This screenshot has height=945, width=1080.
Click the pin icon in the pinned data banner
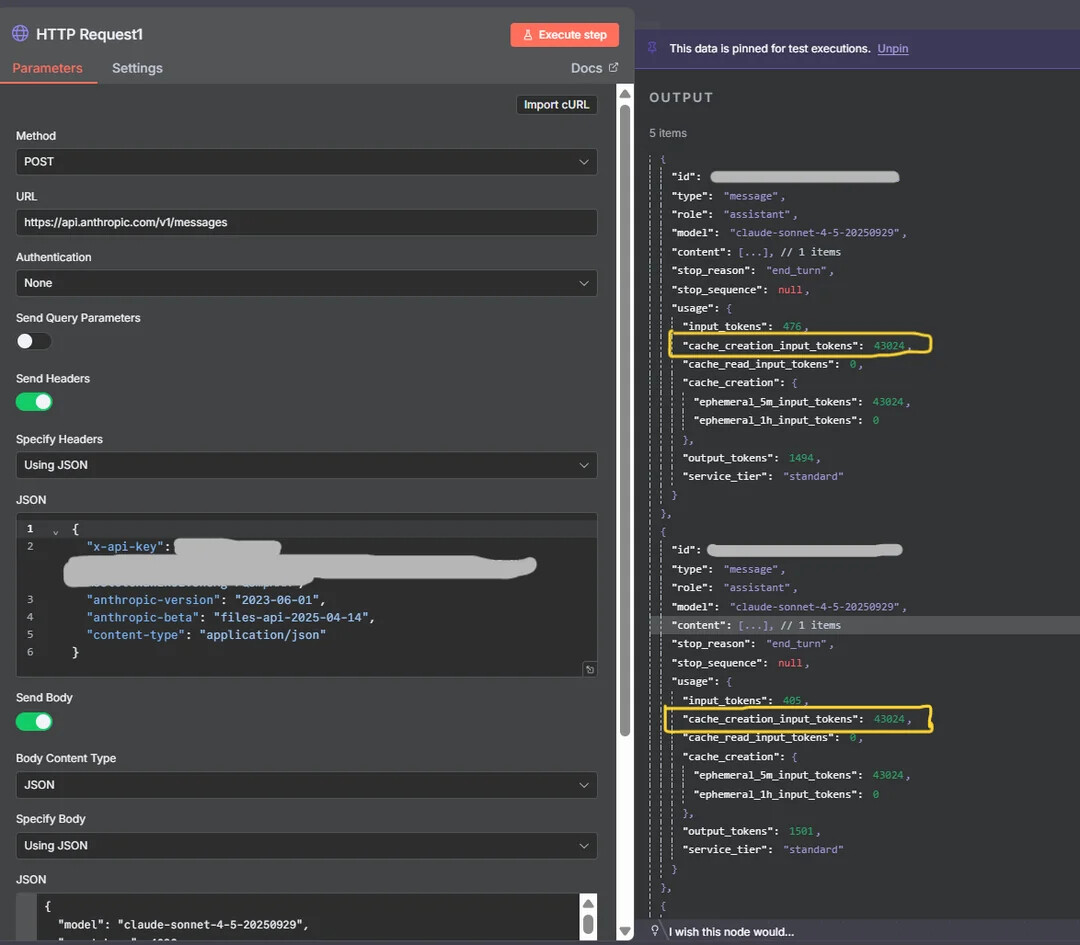[653, 48]
